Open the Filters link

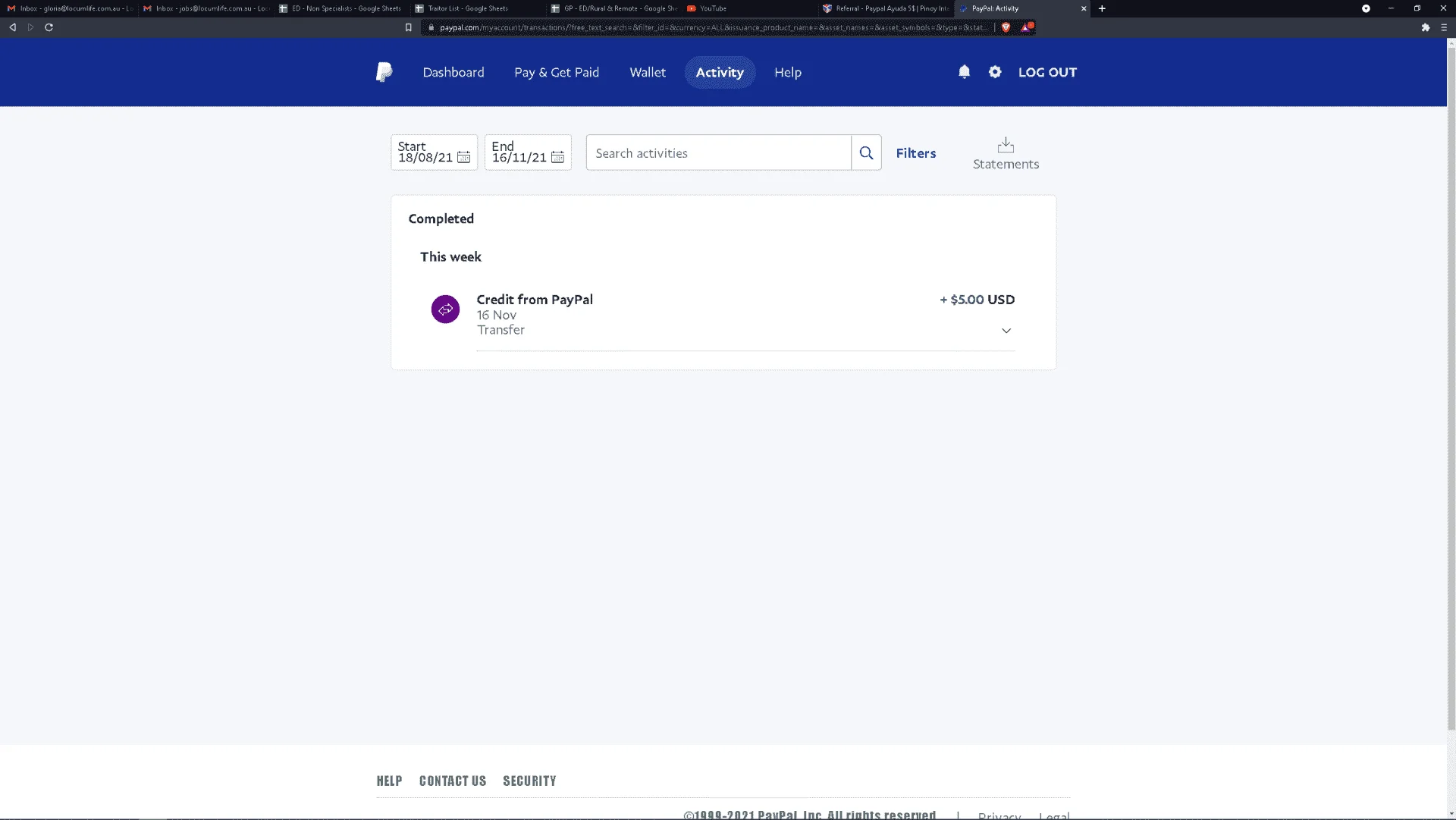(916, 153)
